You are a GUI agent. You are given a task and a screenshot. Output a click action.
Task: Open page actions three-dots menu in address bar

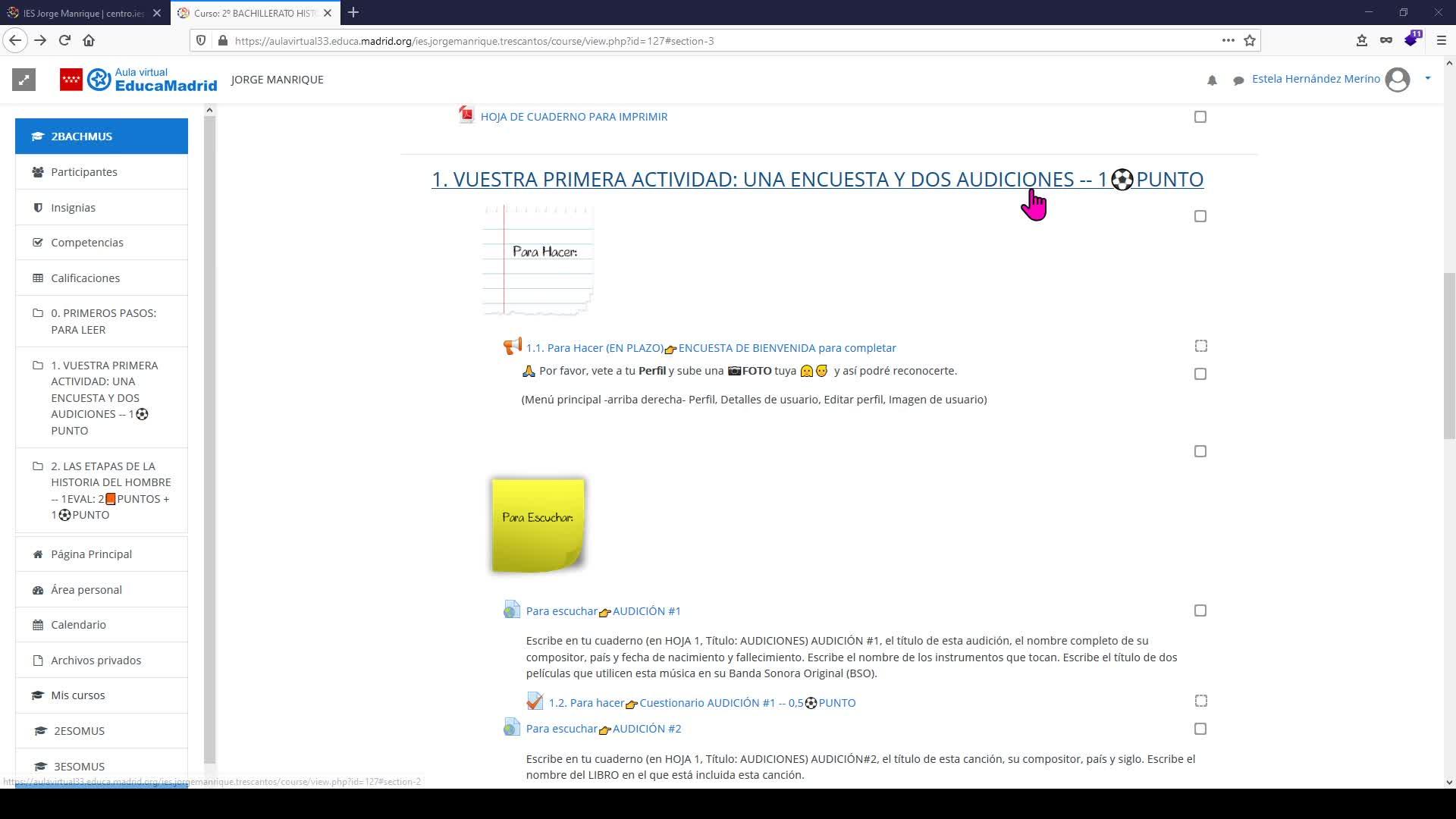[x=1228, y=41]
